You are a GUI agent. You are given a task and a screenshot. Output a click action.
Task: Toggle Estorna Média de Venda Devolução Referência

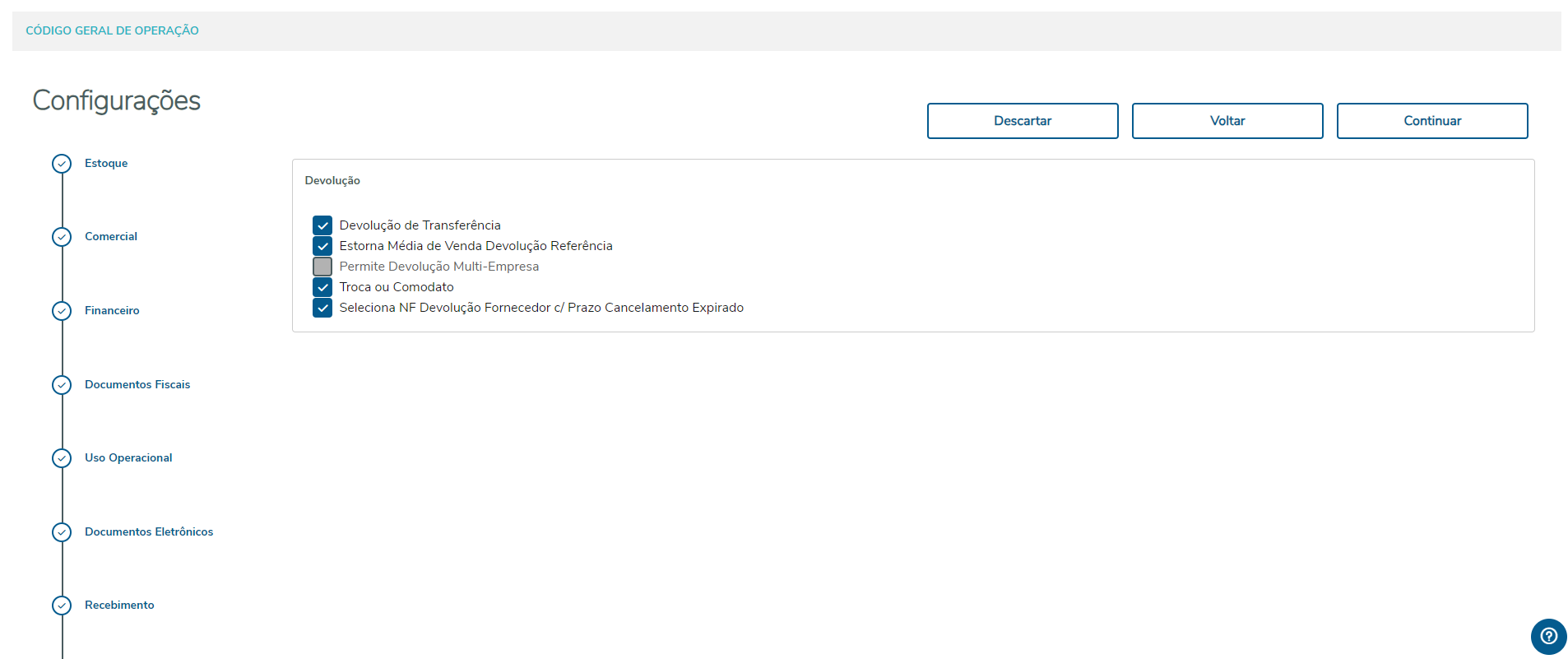click(x=322, y=246)
